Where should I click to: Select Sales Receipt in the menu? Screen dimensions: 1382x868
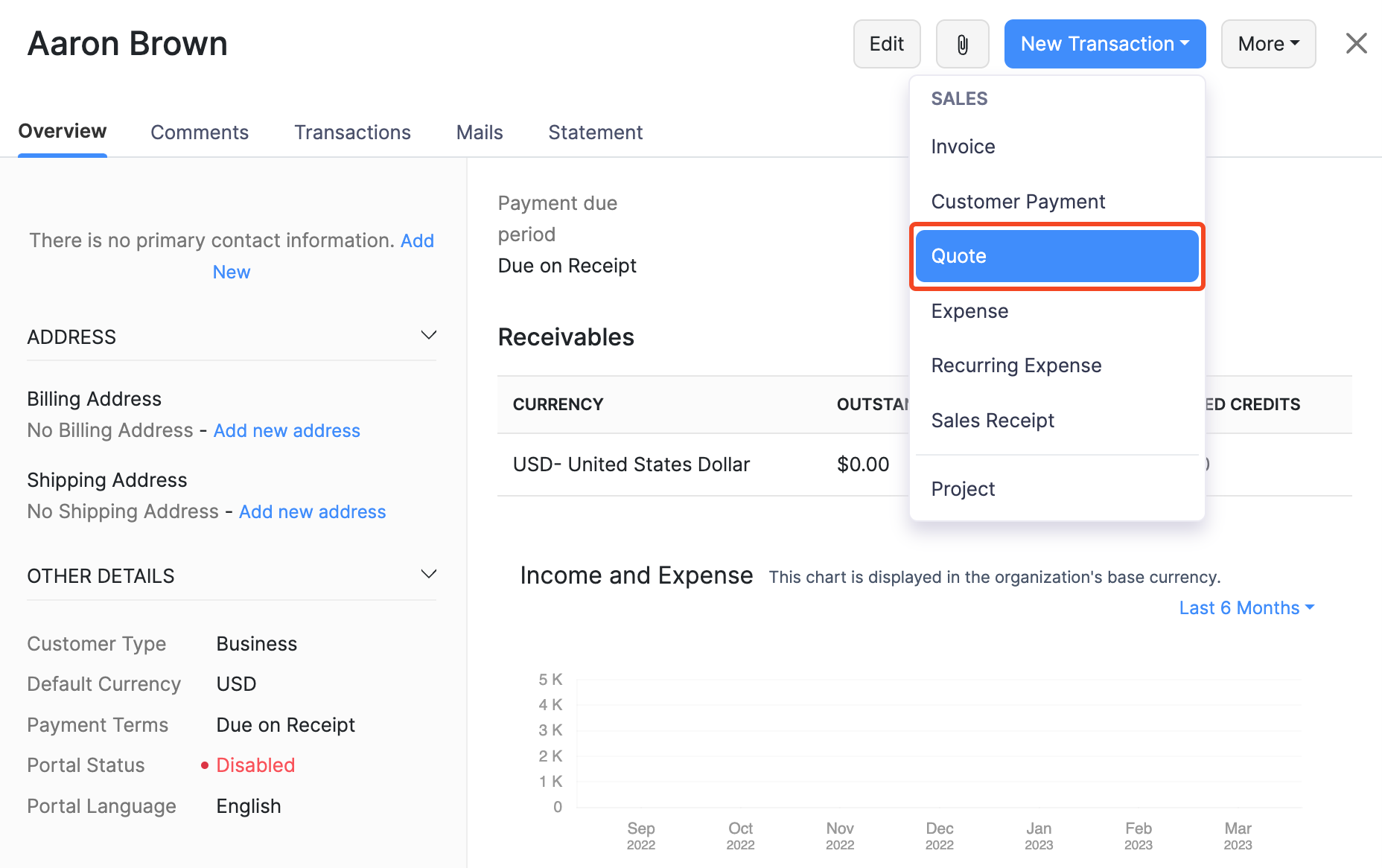tap(993, 421)
